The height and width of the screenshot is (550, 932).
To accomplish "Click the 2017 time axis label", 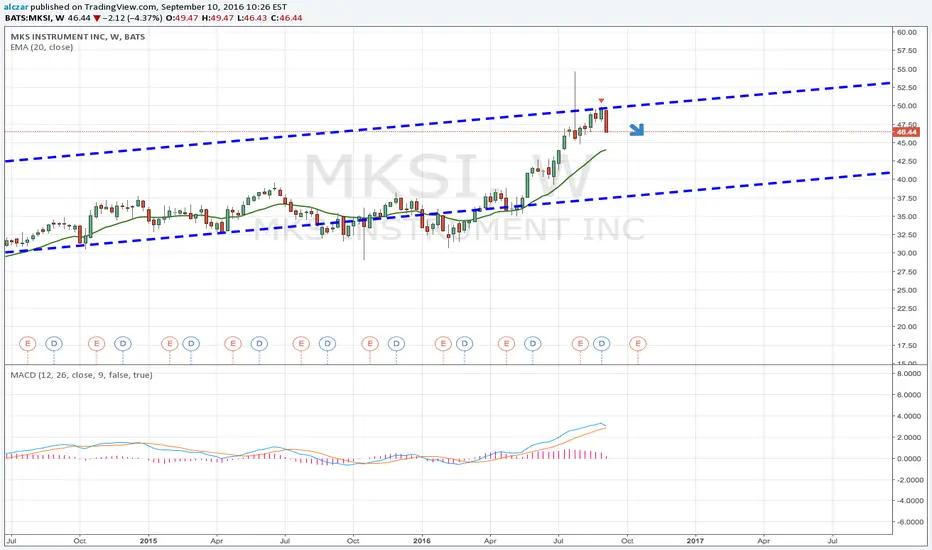I will (x=695, y=541).
